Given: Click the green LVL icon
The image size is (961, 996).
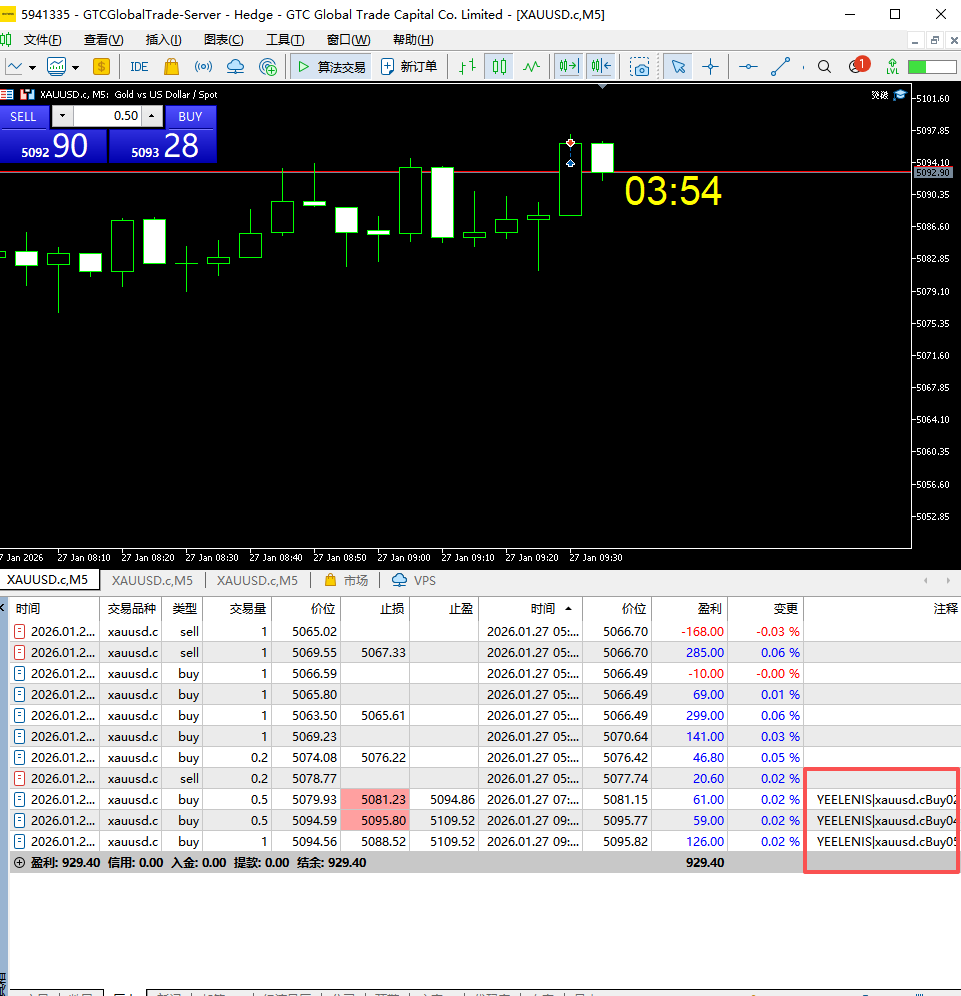Looking at the screenshot, I should tap(892, 67).
